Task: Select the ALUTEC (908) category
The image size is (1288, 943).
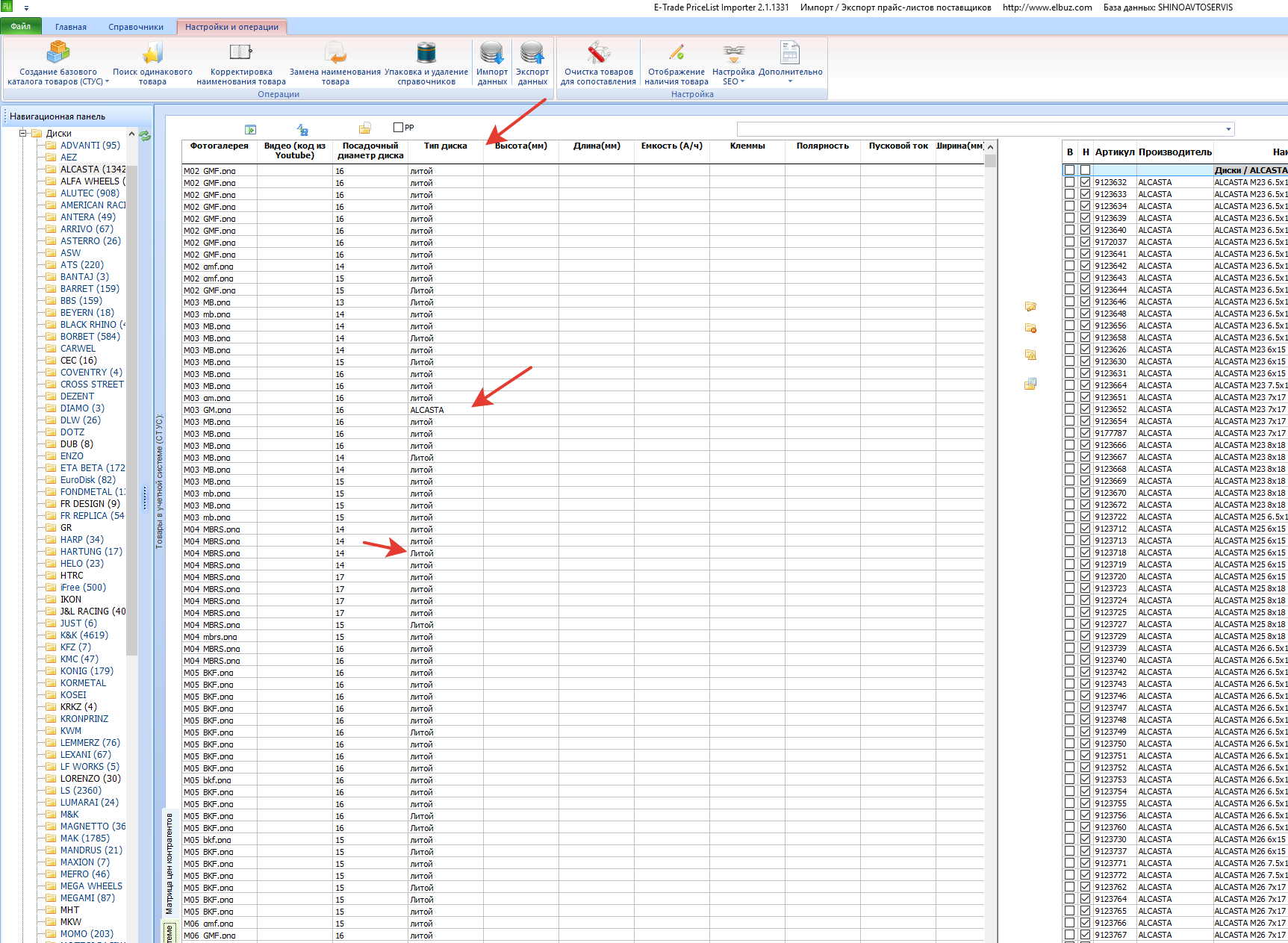Action: 90,193
